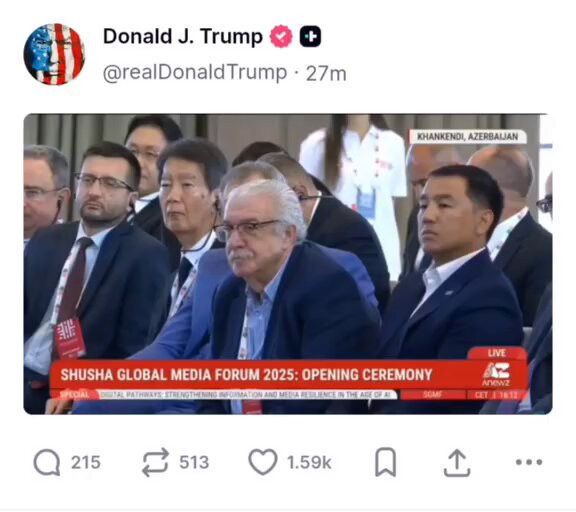Viewport: 576px width, 512px height.
Task: Click the Donald J. Trump display name
Action: (x=183, y=37)
